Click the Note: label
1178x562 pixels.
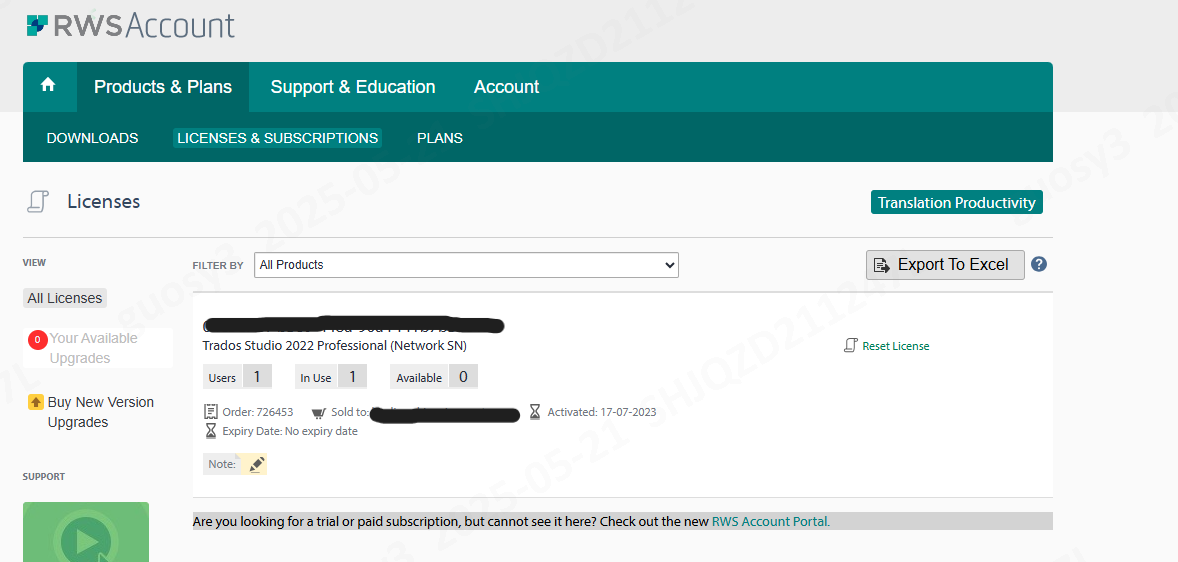click(222, 464)
